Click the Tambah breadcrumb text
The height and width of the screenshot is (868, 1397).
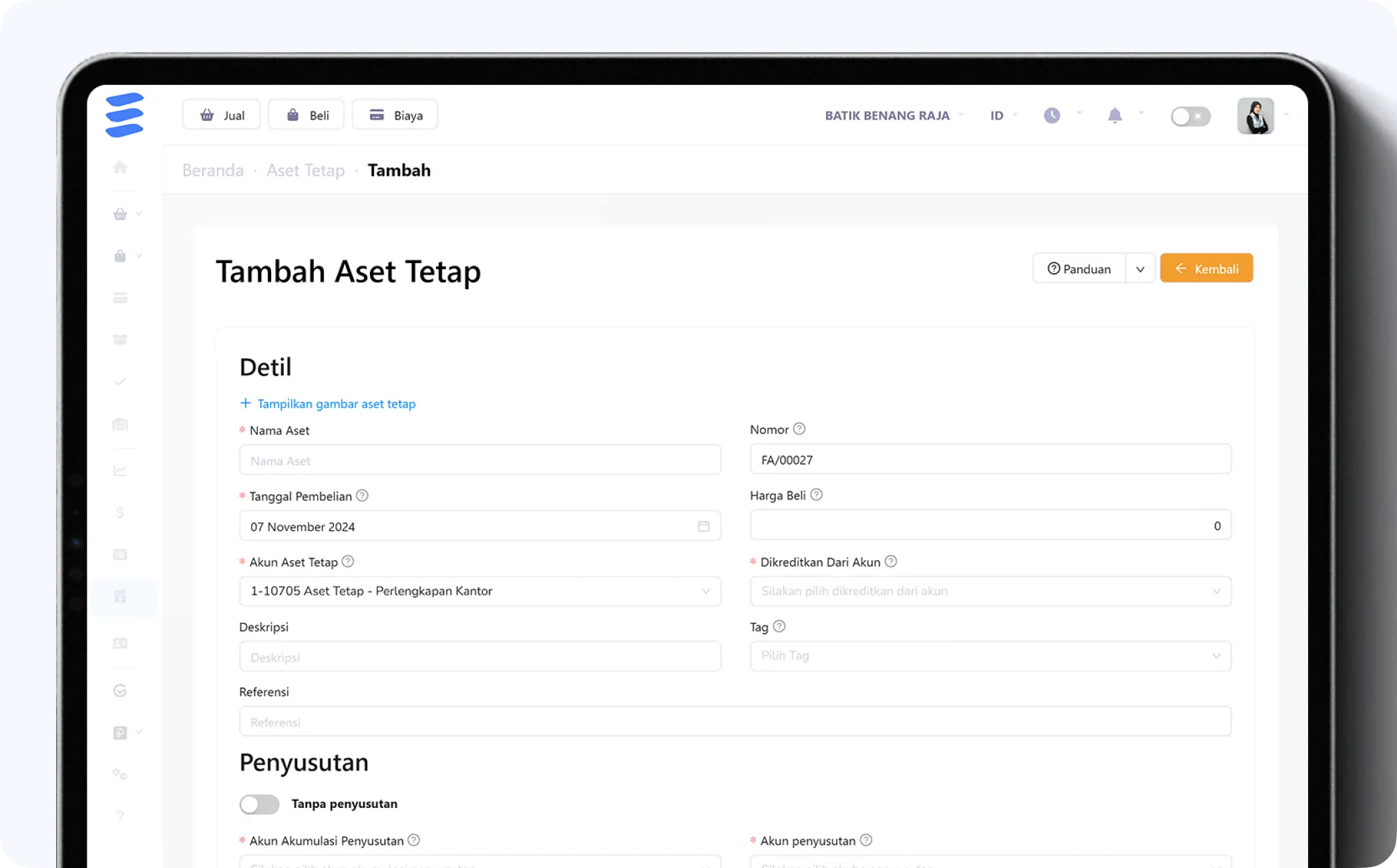point(399,170)
